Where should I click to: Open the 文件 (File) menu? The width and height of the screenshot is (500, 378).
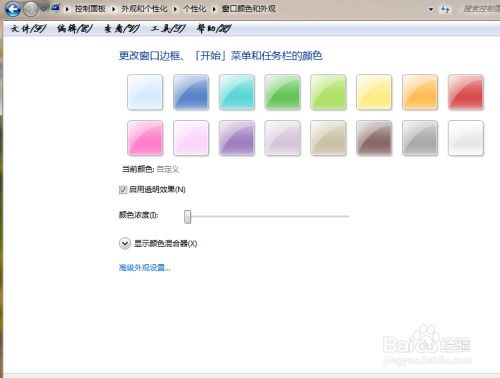coord(28,29)
